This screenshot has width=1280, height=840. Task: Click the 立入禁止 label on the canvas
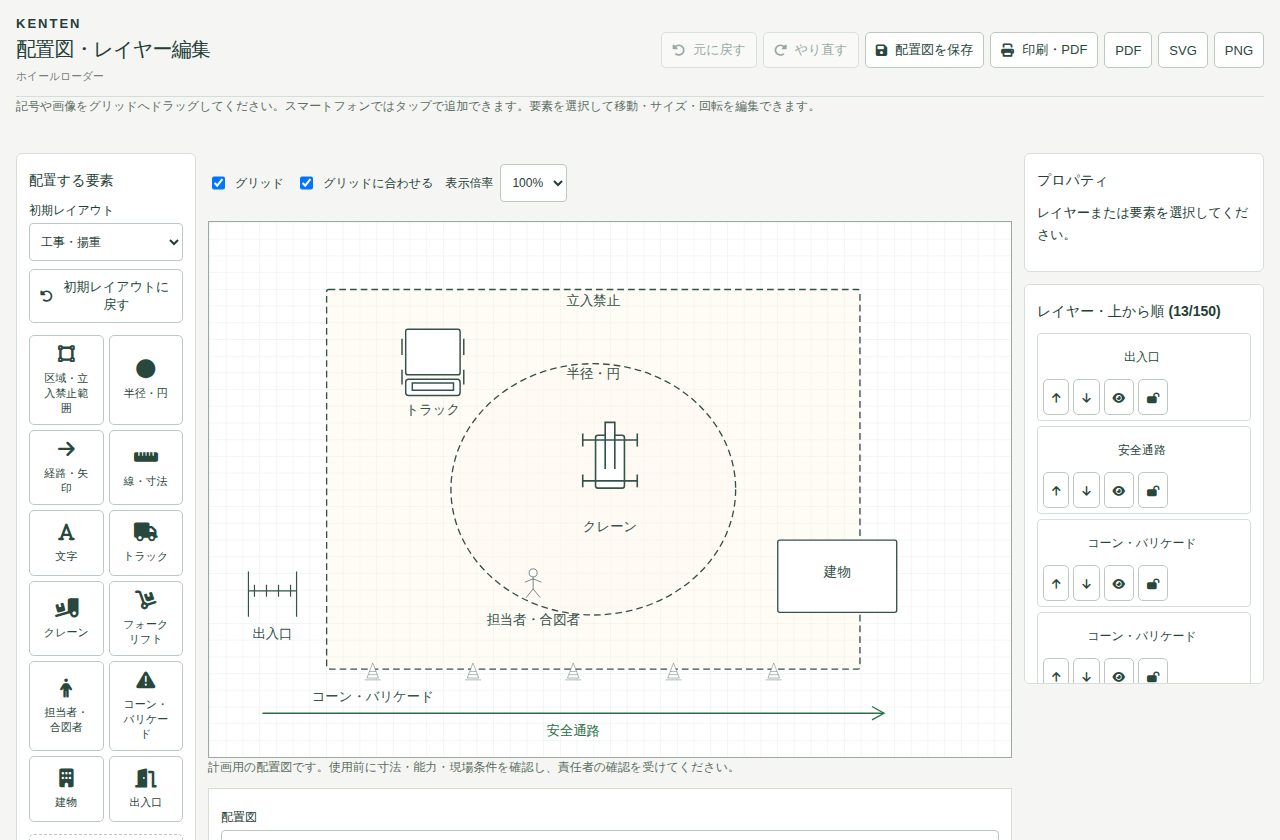coord(593,300)
